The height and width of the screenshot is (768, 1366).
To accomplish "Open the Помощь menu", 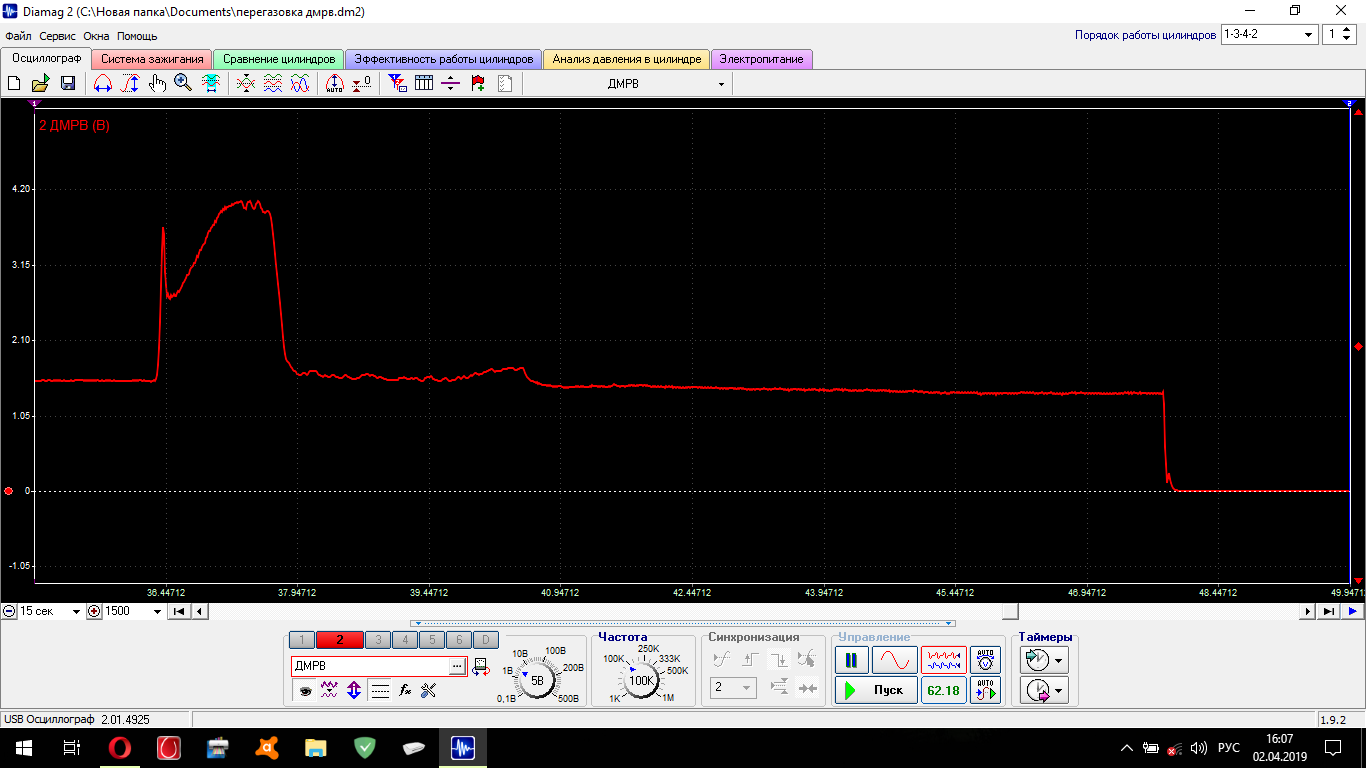I will point(137,36).
